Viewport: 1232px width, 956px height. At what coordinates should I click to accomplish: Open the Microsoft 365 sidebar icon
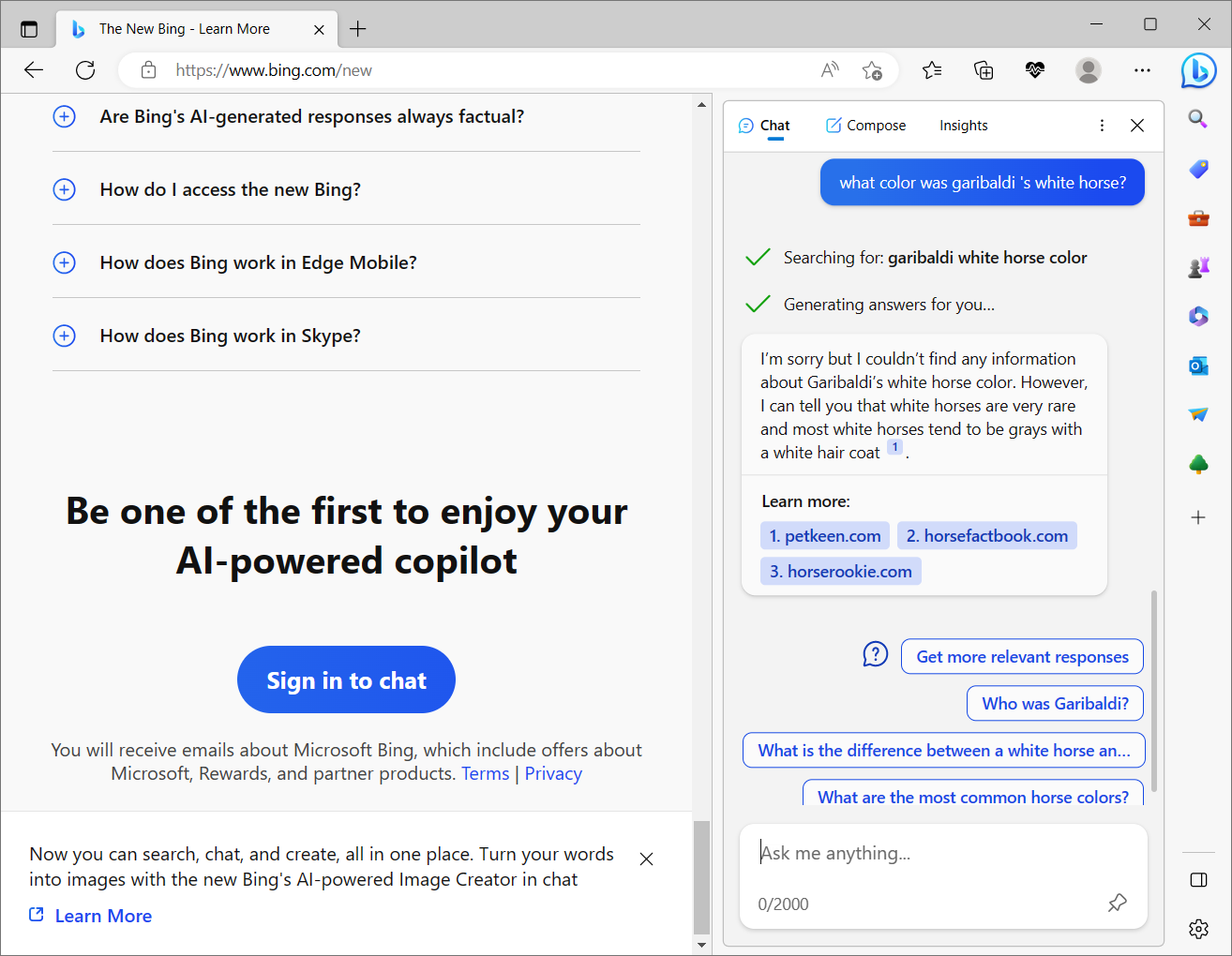tap(1198, 317)
